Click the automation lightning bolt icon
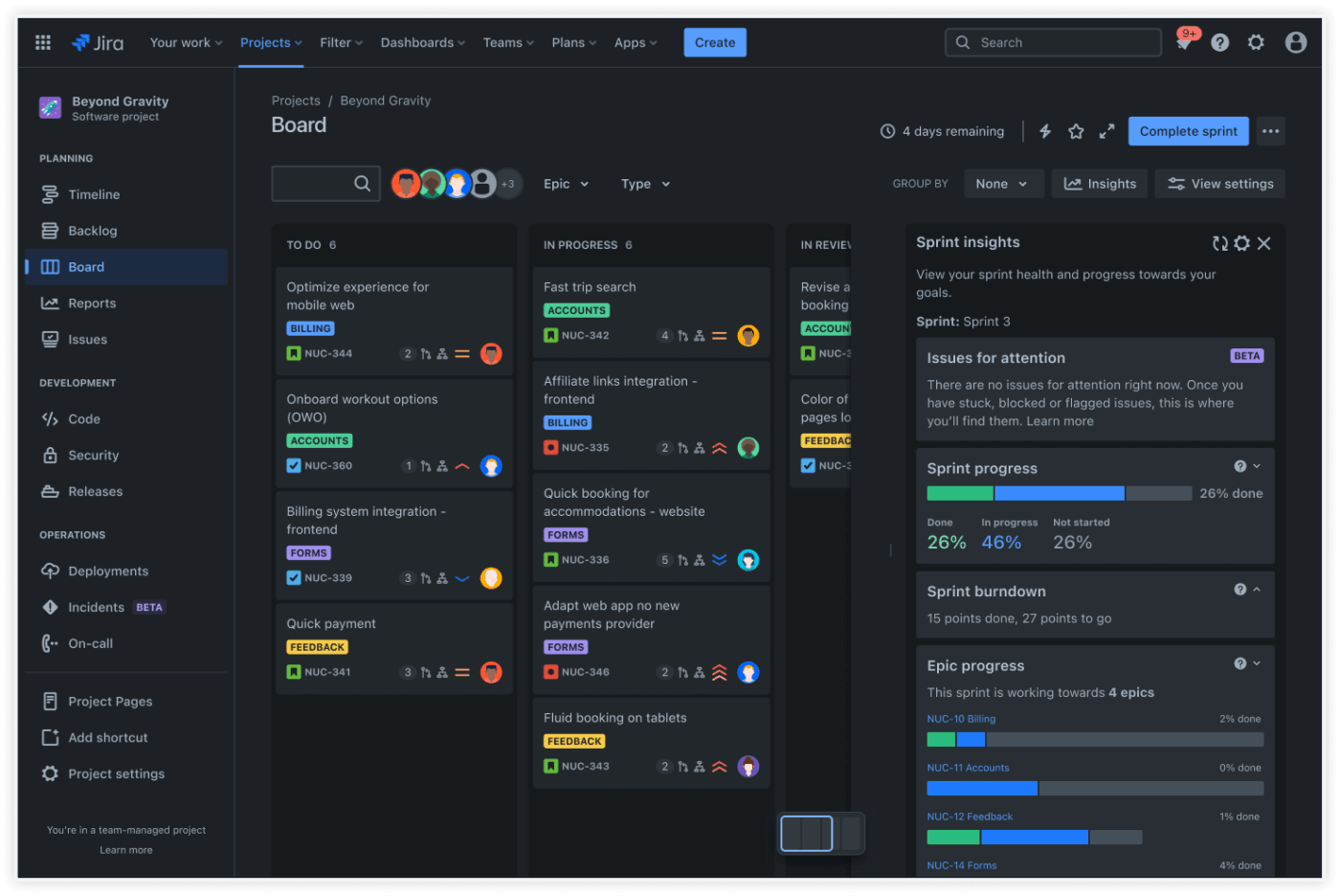1340x896 pixels. pos(1045,131)
